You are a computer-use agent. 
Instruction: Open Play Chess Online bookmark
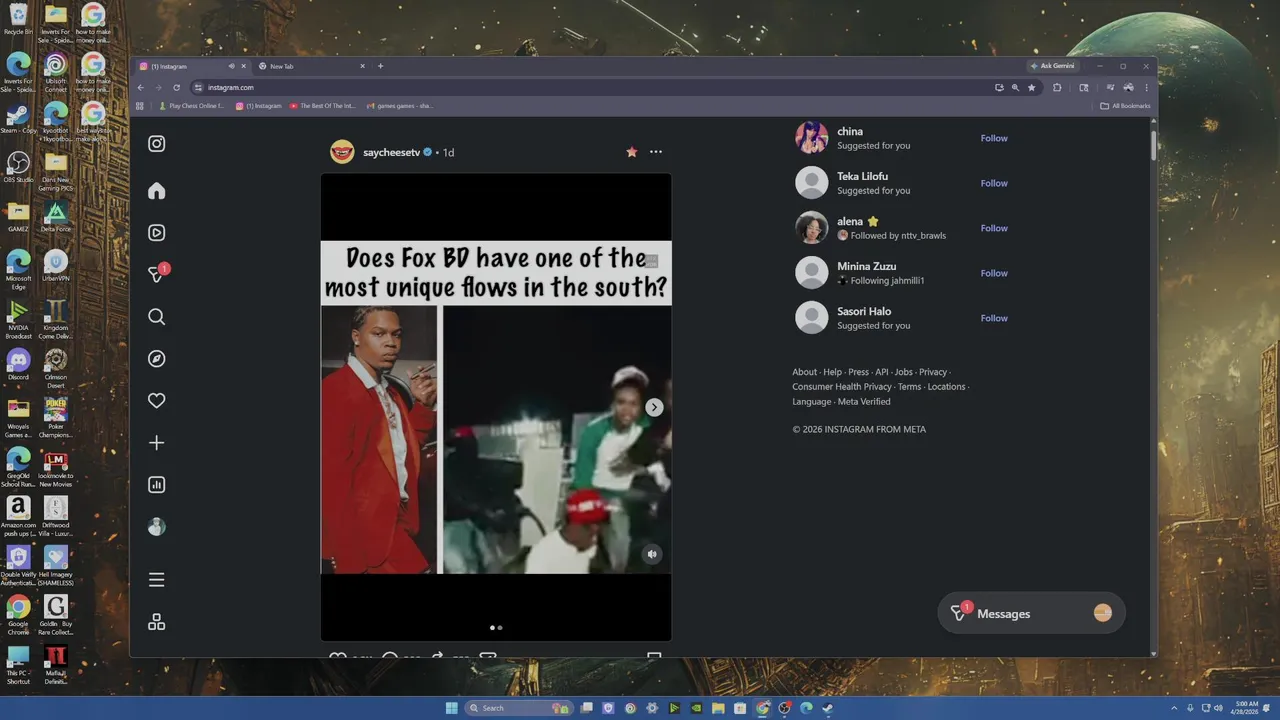tap(192, 106)
